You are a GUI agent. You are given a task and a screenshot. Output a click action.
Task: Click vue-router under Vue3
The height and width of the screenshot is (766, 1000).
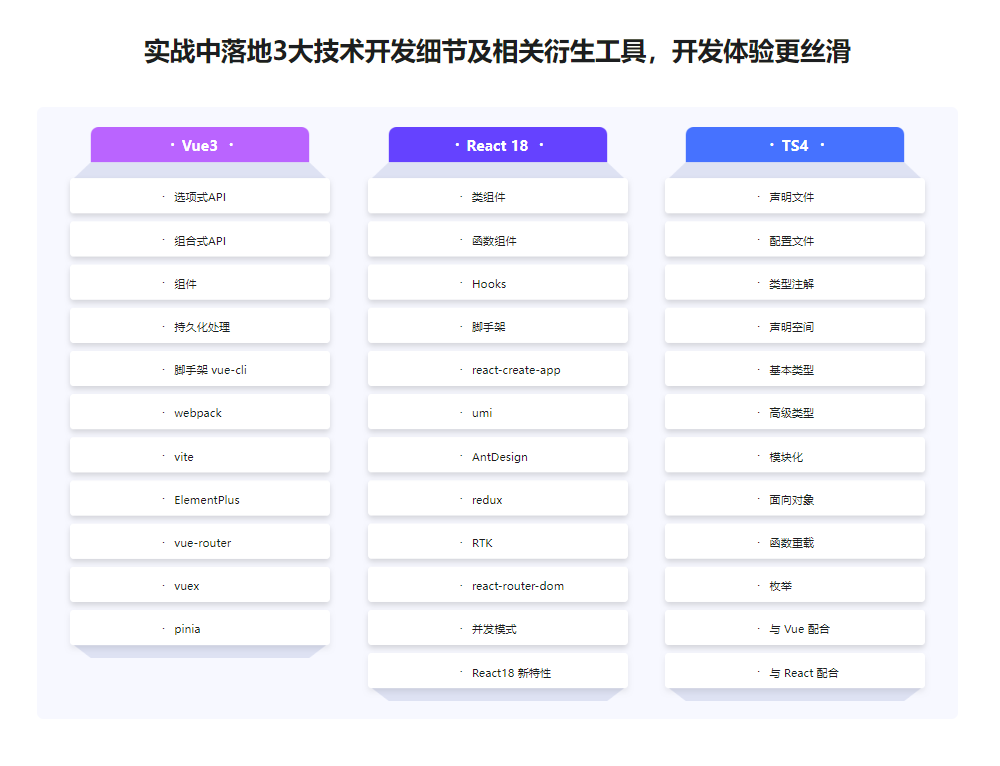(199, 541)
